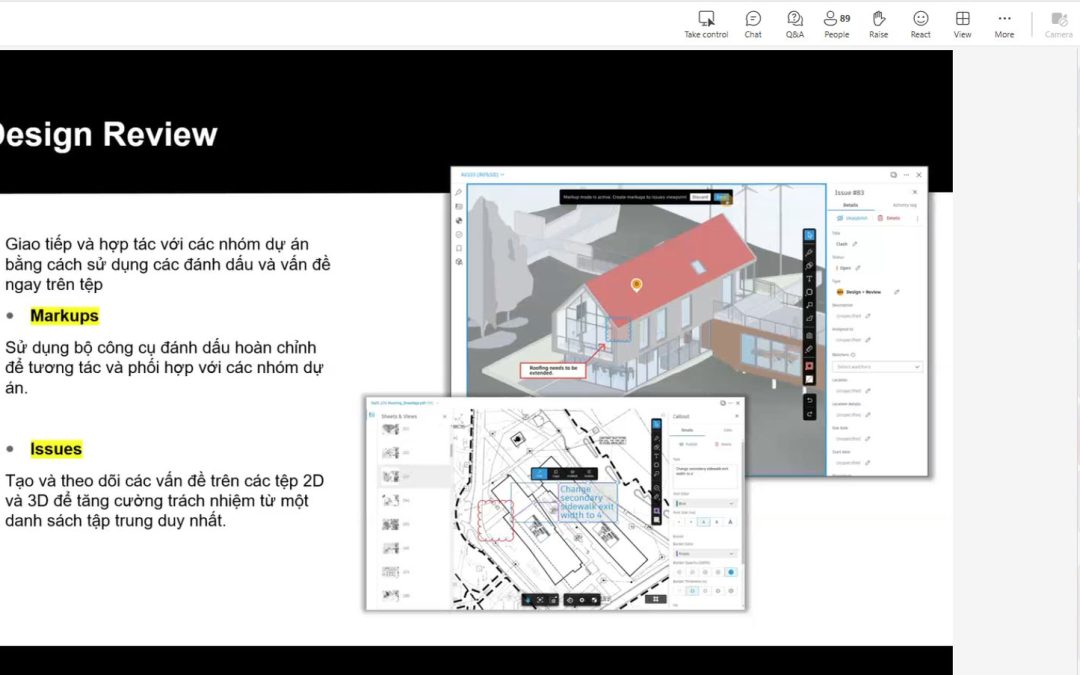
Task: Show the People participants list
Action: pos(837,24)
